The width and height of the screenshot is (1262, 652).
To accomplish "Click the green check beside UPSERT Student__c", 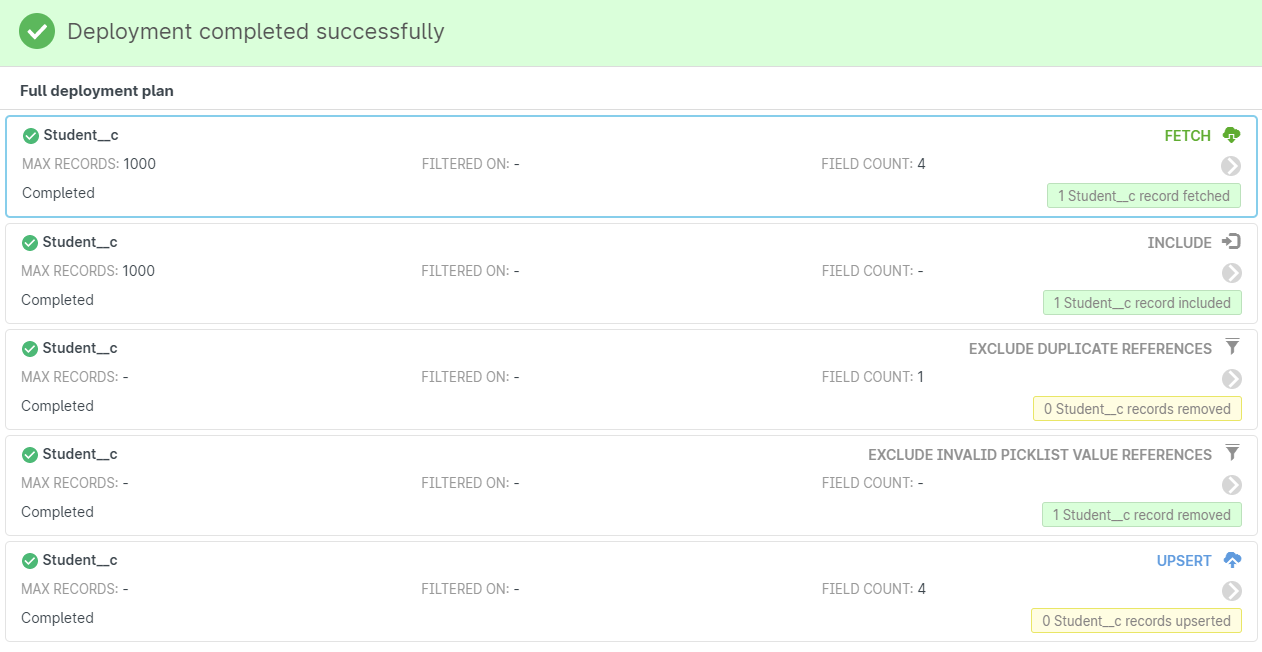I will (30, 561).
